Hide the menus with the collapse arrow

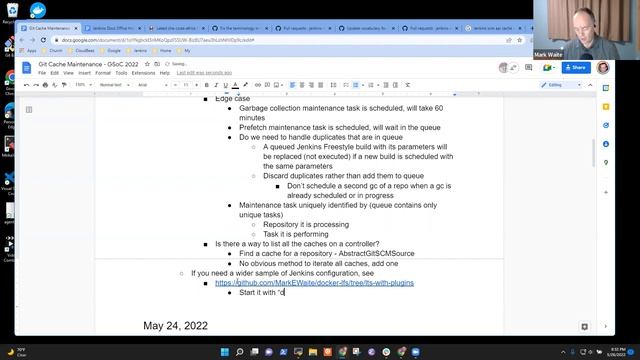coord(590,85)
